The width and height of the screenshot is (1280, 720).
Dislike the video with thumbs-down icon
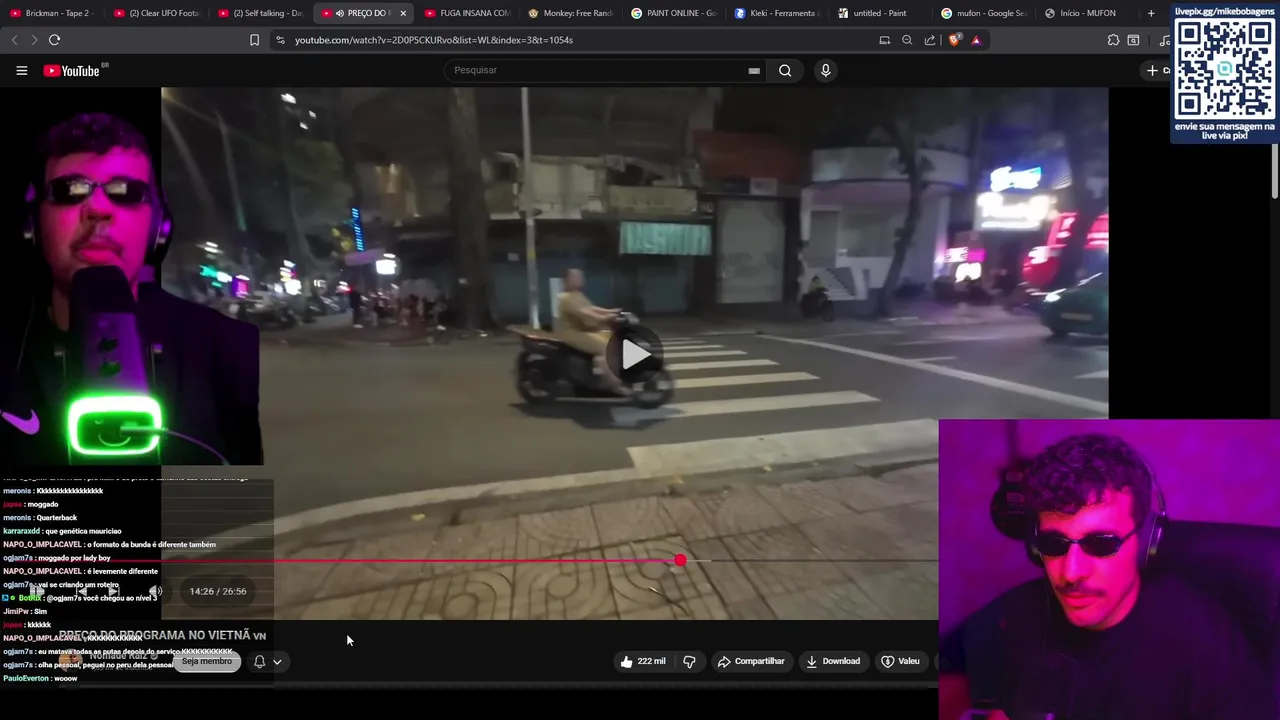pos(689,661)
